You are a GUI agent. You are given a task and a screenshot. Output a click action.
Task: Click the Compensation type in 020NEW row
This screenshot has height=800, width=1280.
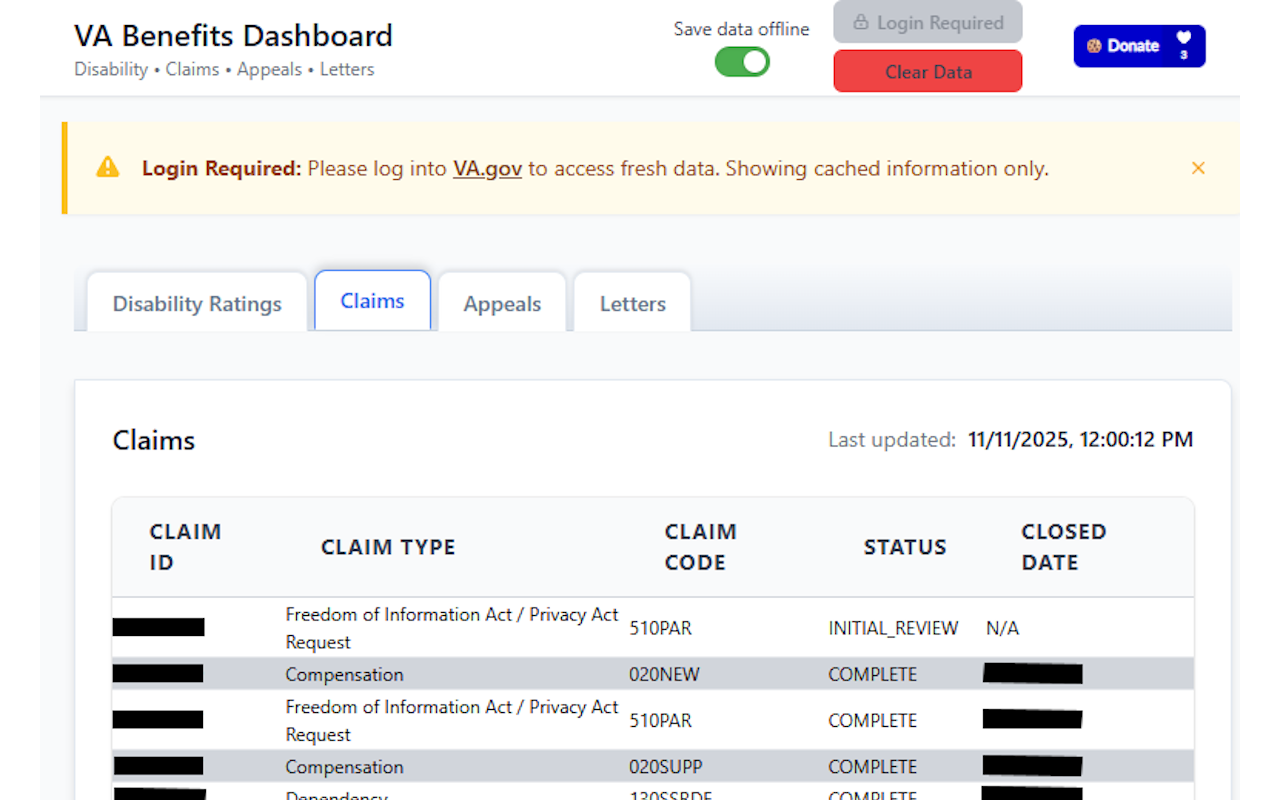click(x=344, y=674)
